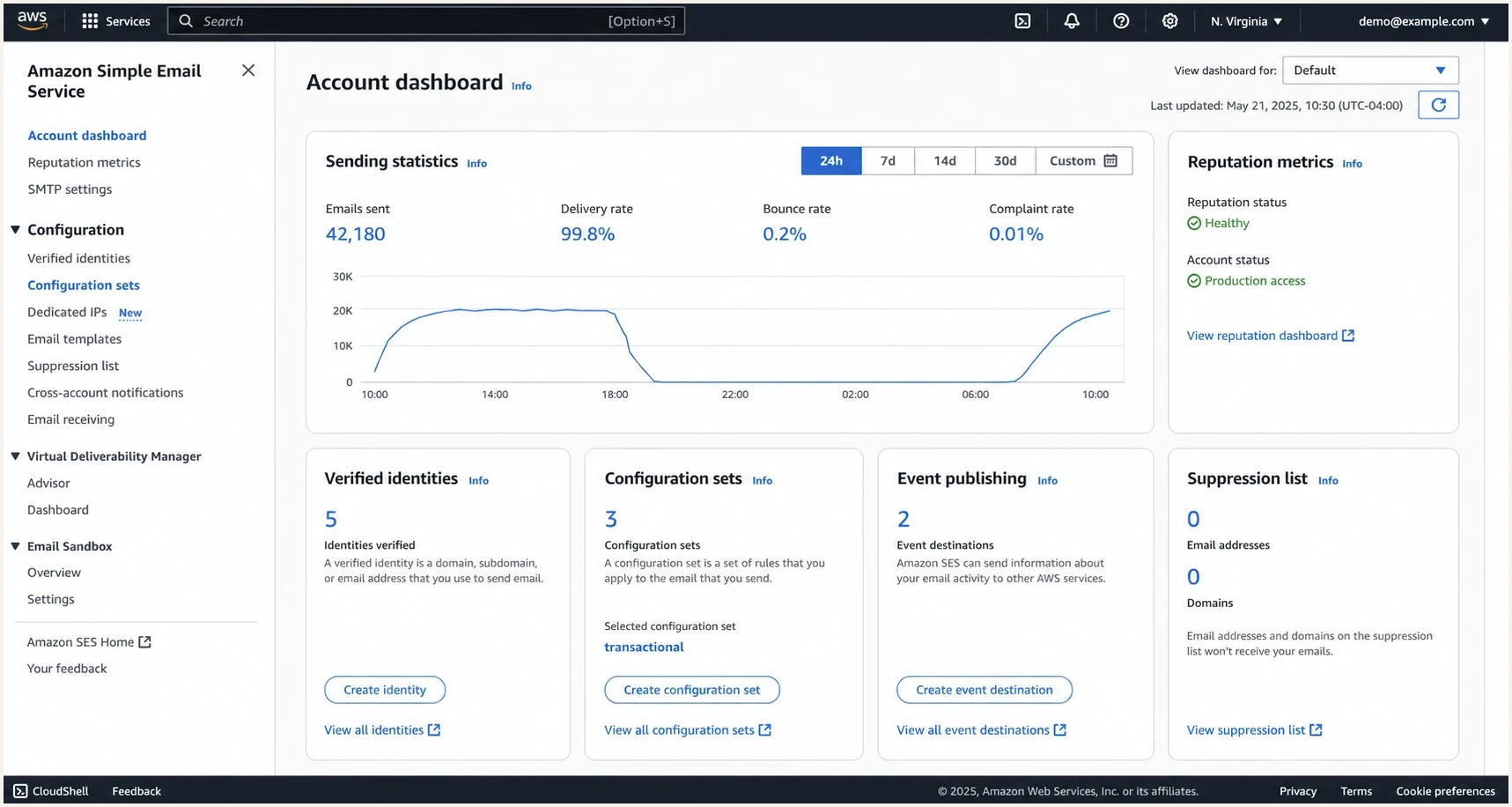Screen dimensions: 1512x807
Task: Open CloudShell from top navigation bar
Action: [x=1022, y=21]
